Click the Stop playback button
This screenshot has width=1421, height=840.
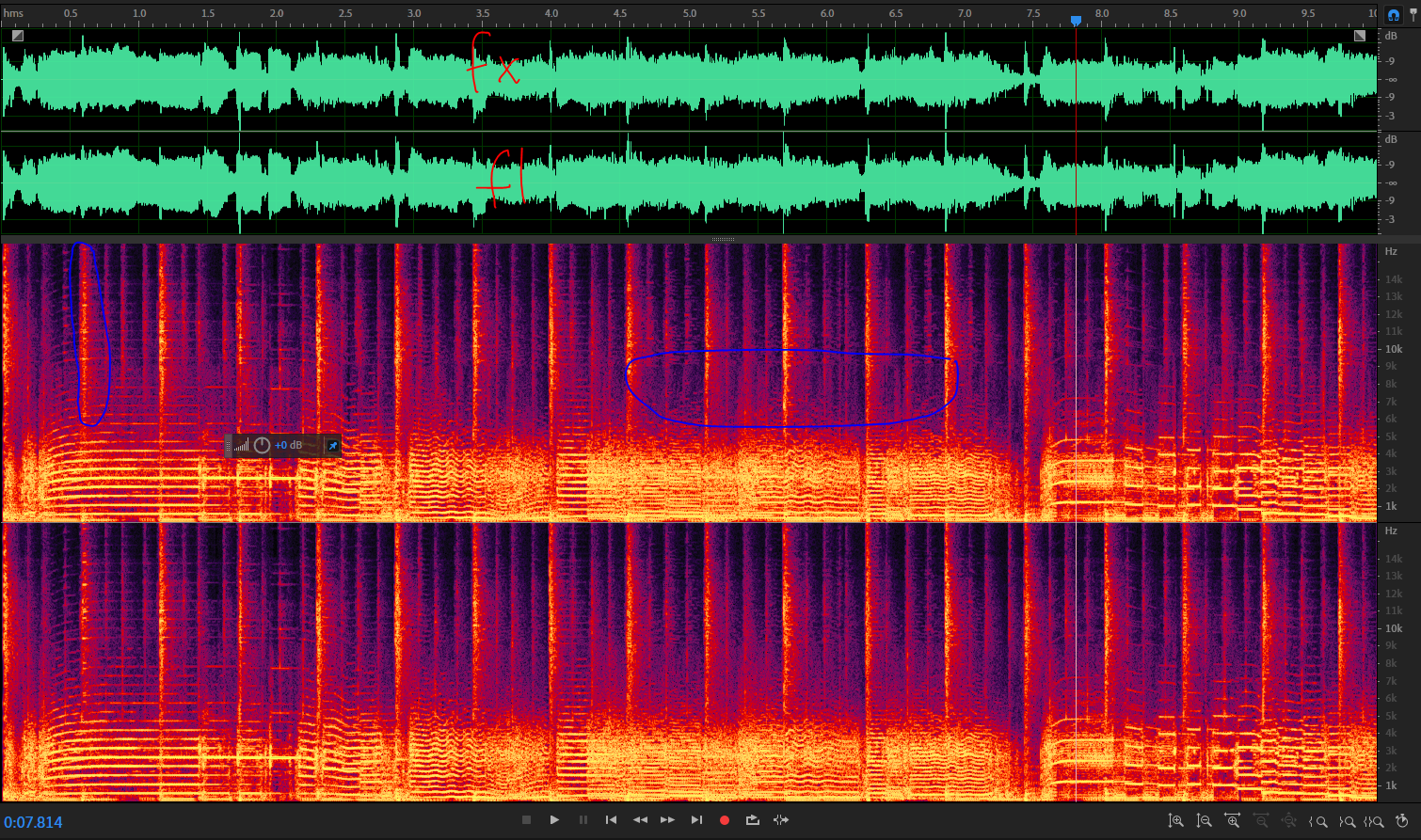coord(526,820)
